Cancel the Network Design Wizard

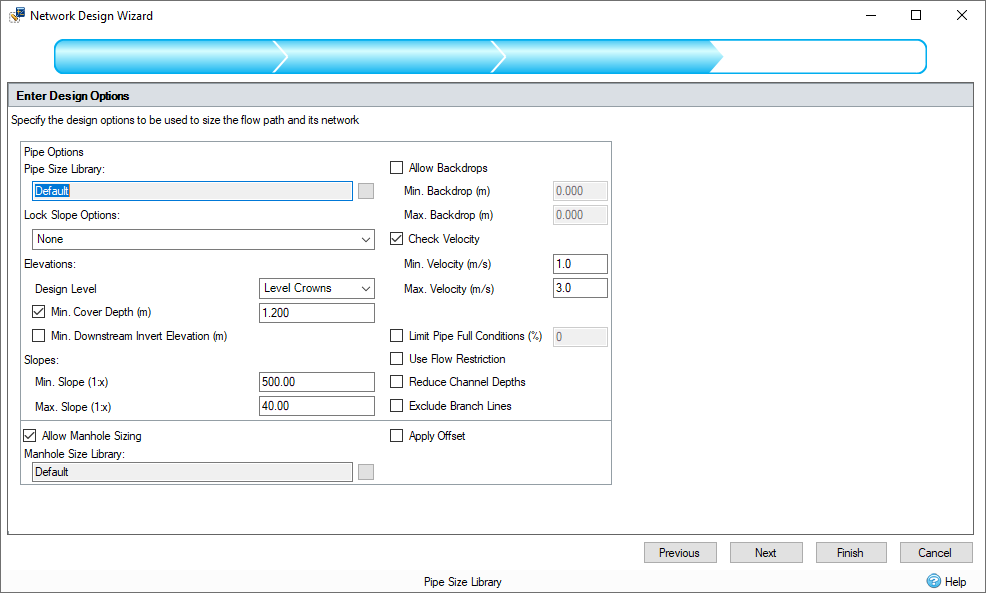pos(936,552)
